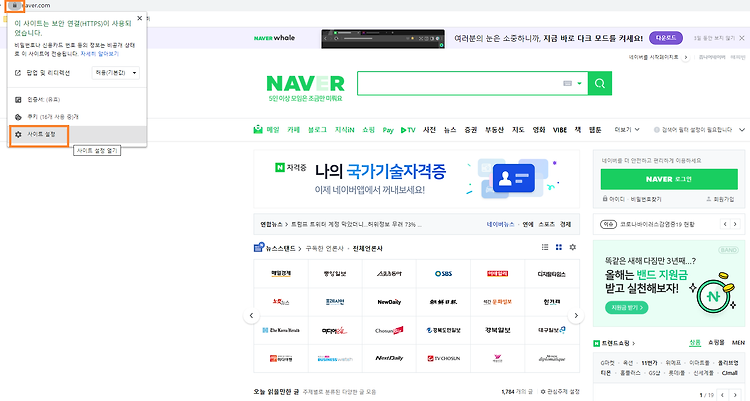This screenshot has width=750, height=401.
Task: Open the 디지털타임스 press logo
Action: pos(551,274)
